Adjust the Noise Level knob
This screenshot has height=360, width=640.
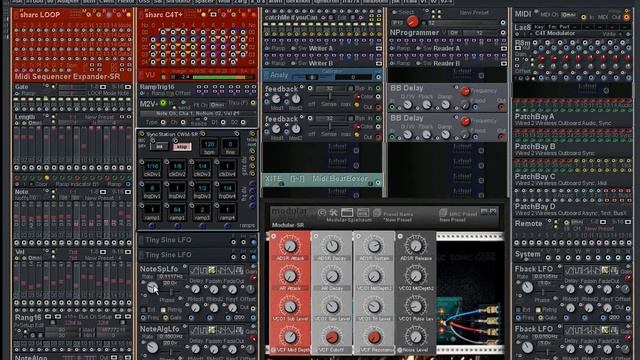[416, 337]
